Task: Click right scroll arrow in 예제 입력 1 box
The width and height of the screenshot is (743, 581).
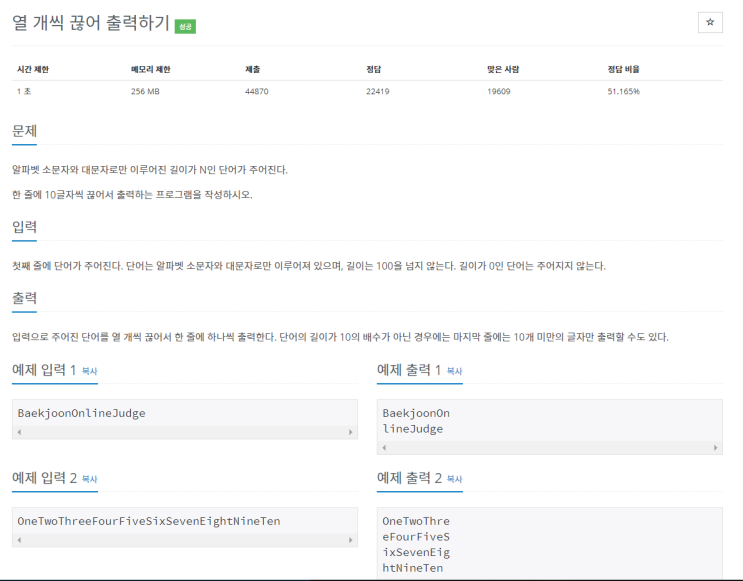Action: click(351, 432)
